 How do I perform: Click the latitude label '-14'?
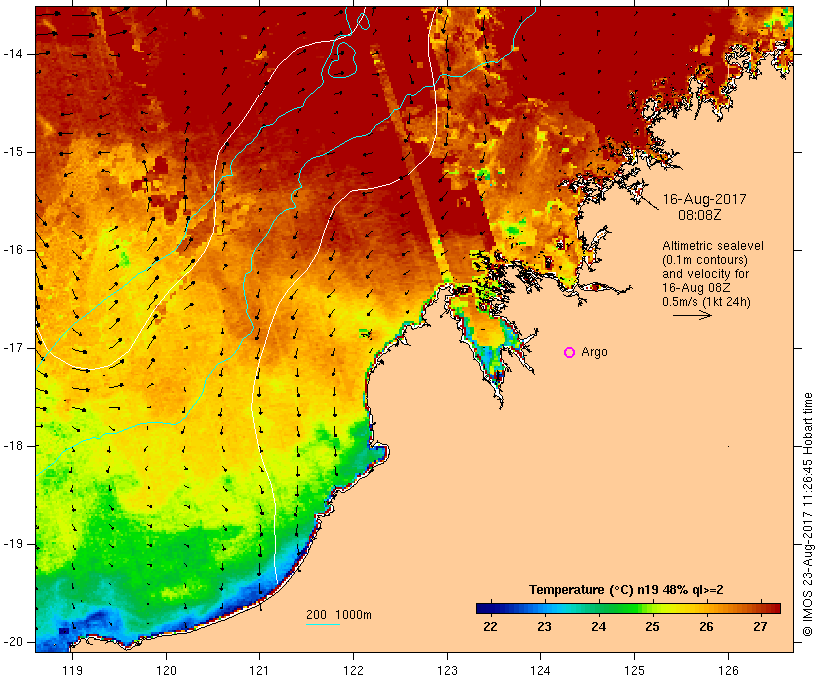[13, 54]
